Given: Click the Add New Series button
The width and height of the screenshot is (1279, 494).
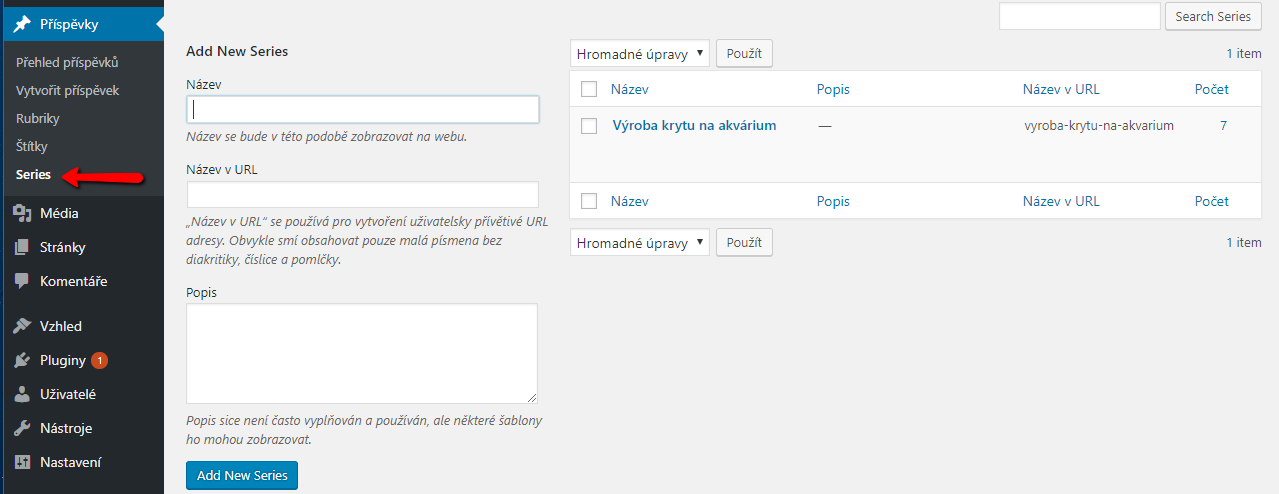Looking at the screenshot, I should (x=242, y=475).
